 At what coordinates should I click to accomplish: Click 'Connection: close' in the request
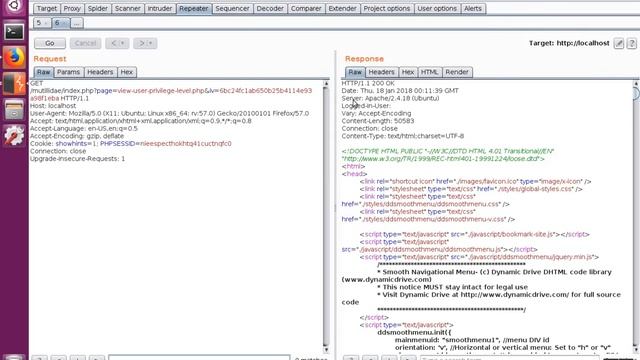click(x=58, y=151)
